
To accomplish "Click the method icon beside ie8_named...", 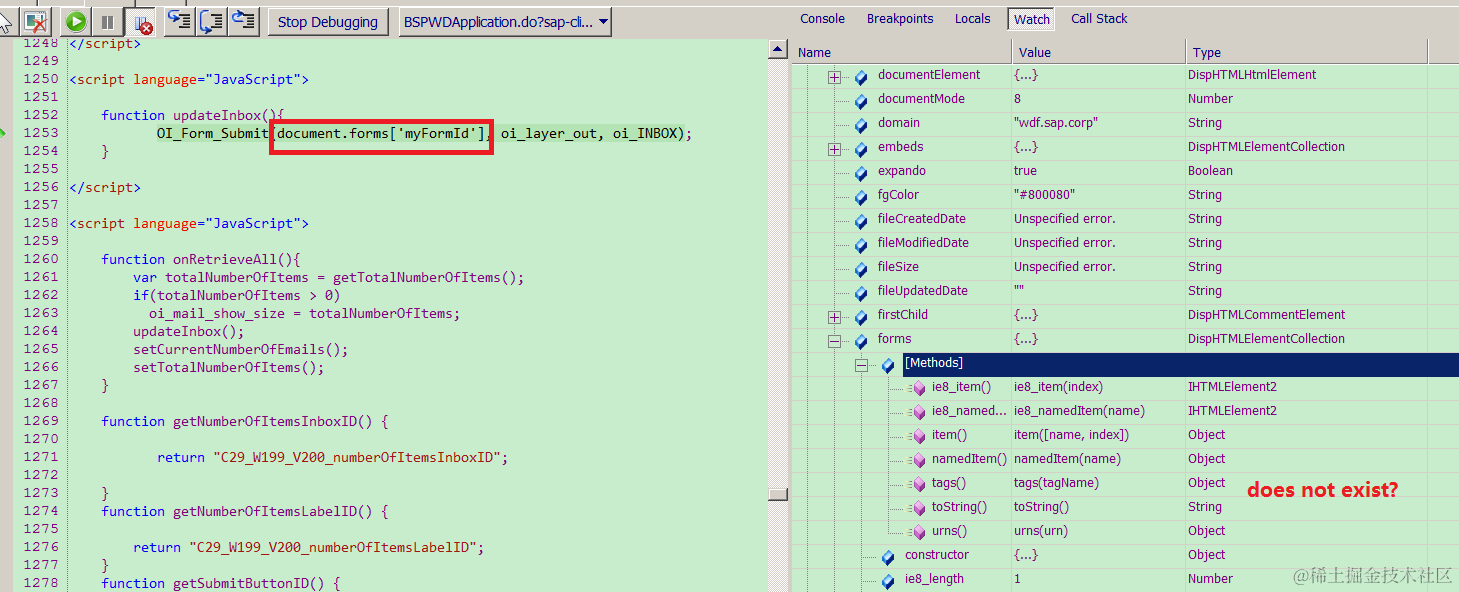I will [917, 413].
